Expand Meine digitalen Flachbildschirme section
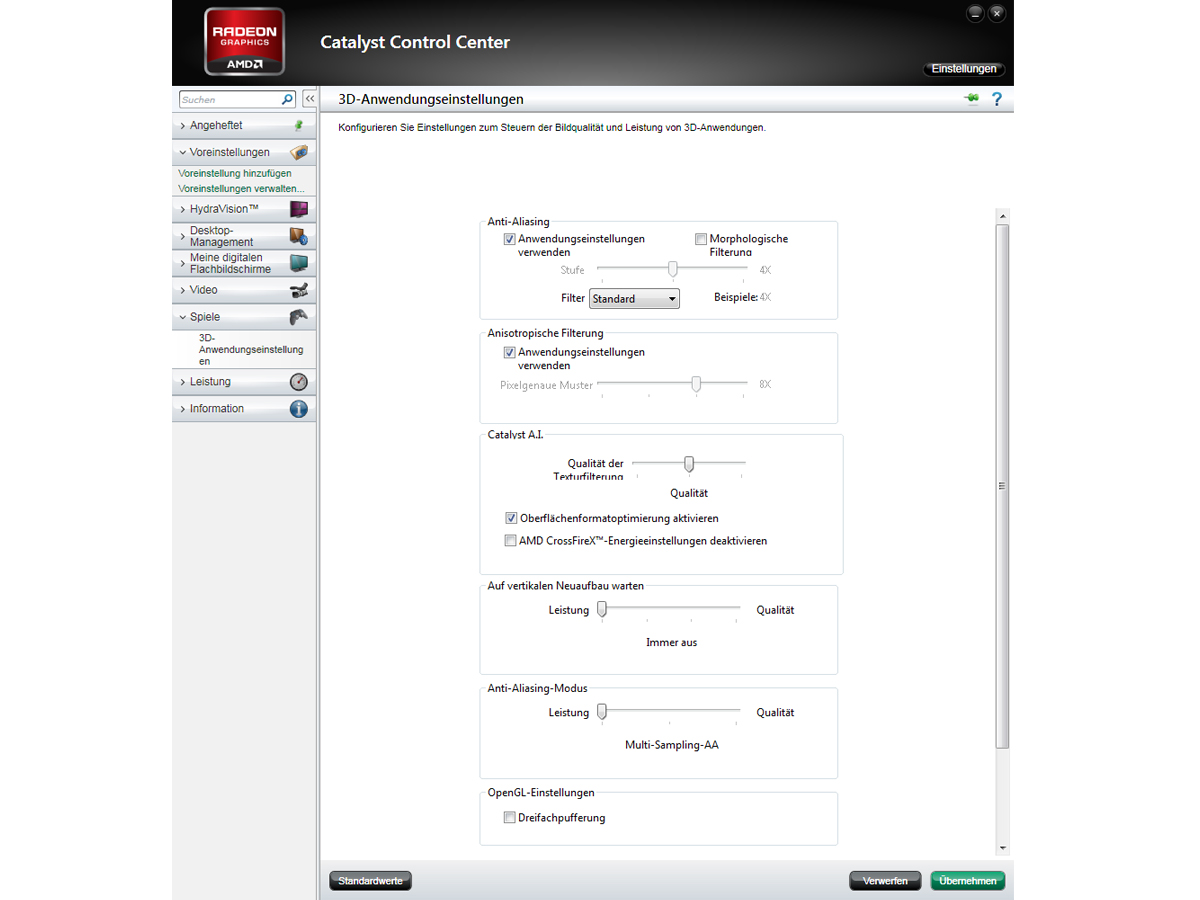This screenshot has width=1200, height=900. [244, 263]
